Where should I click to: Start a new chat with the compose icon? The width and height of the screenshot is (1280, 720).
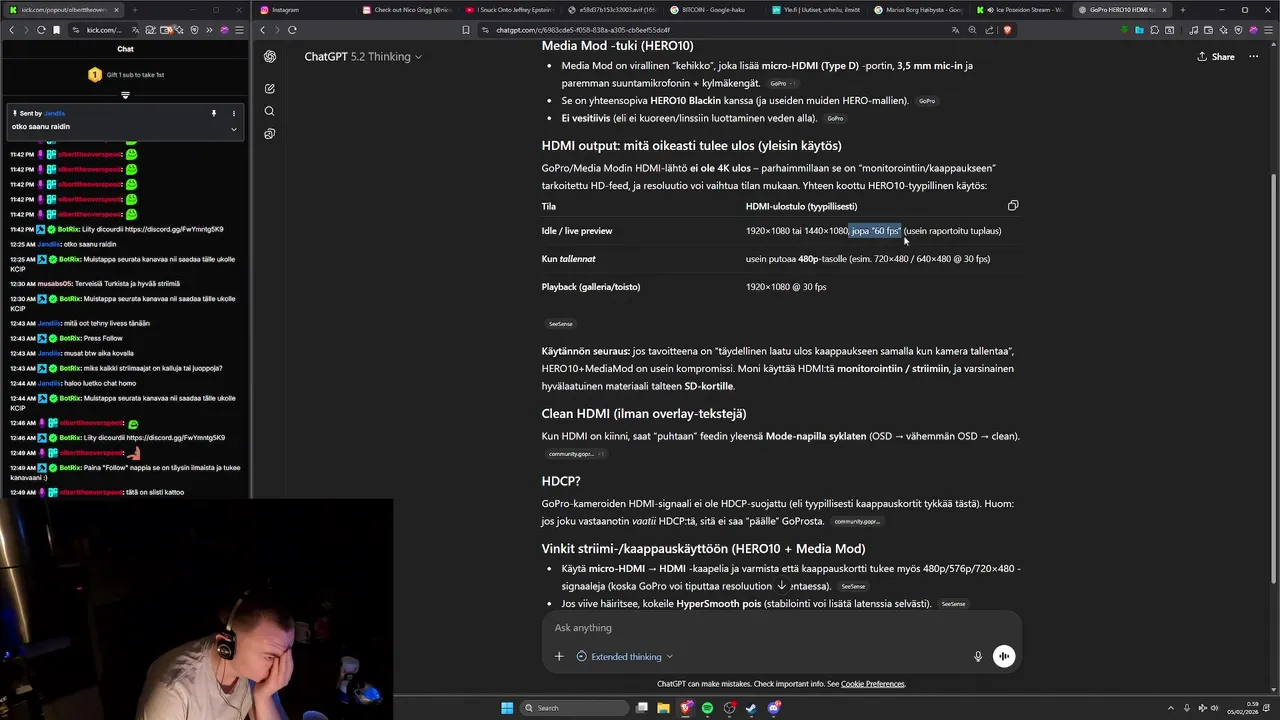(x=270, y=89)
